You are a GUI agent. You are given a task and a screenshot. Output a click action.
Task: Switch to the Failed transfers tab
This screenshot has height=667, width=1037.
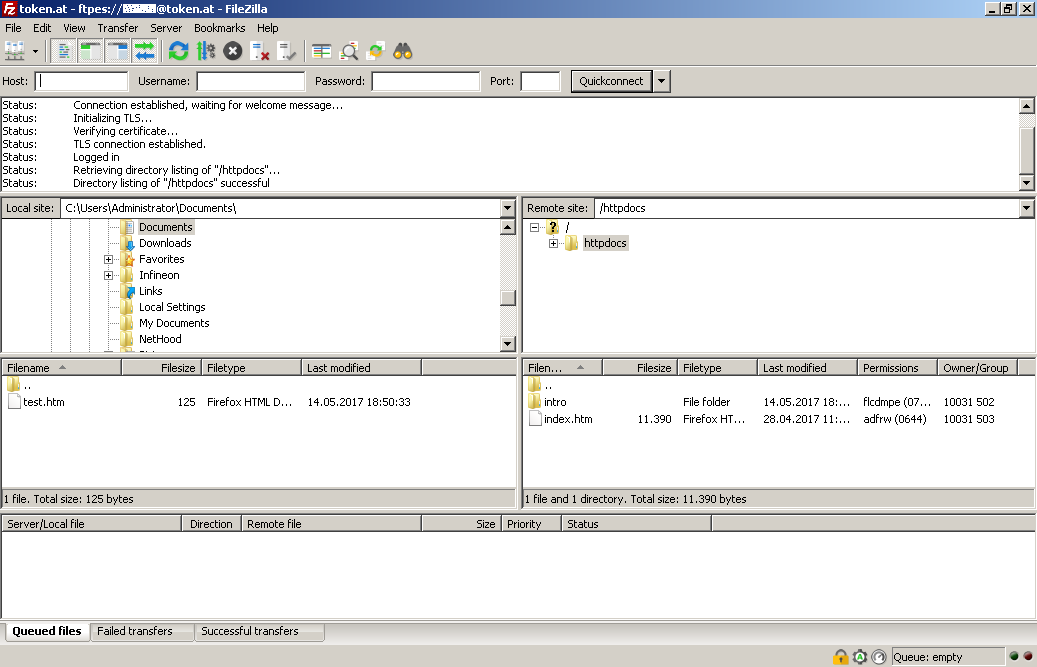135,631
